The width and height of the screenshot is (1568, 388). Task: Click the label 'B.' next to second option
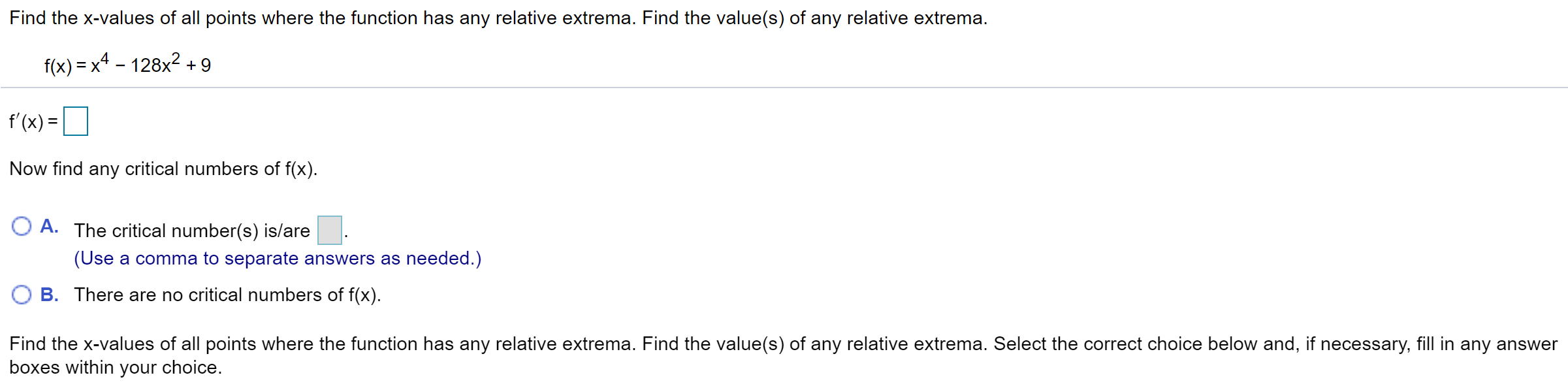49,294
